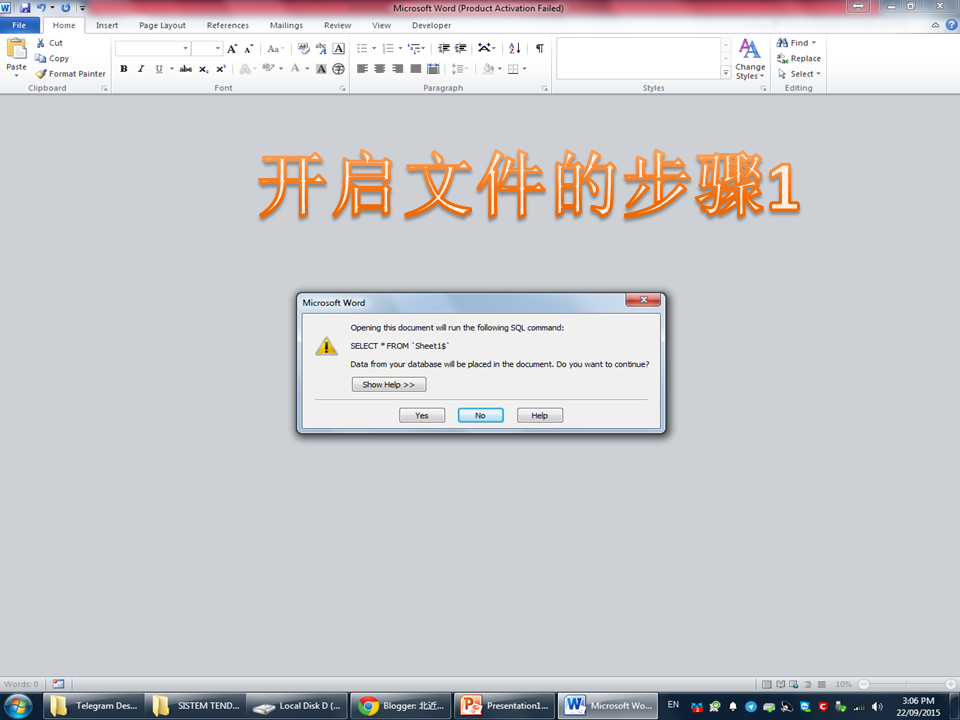Open Telegram Desktop folder from taskbar
The image size is (960, 720).
tap(93, 706)
